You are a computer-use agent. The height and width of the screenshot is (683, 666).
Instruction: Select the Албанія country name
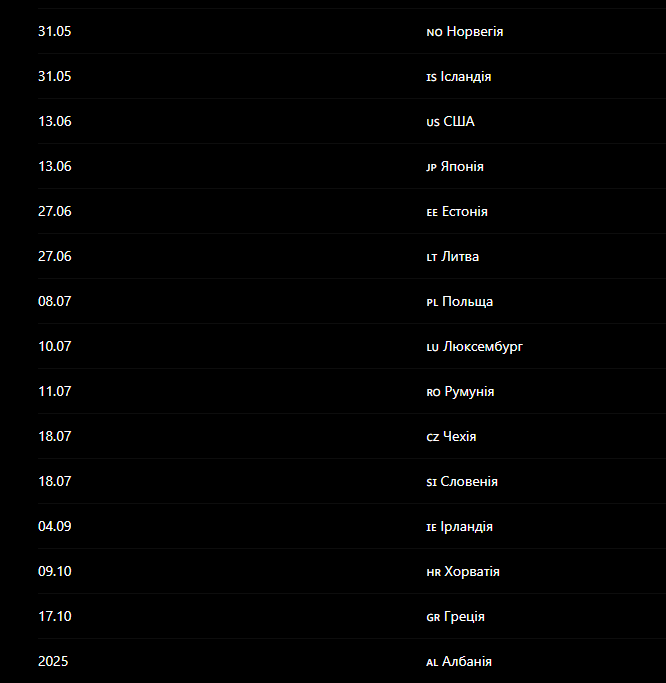[x=467, y=661]
